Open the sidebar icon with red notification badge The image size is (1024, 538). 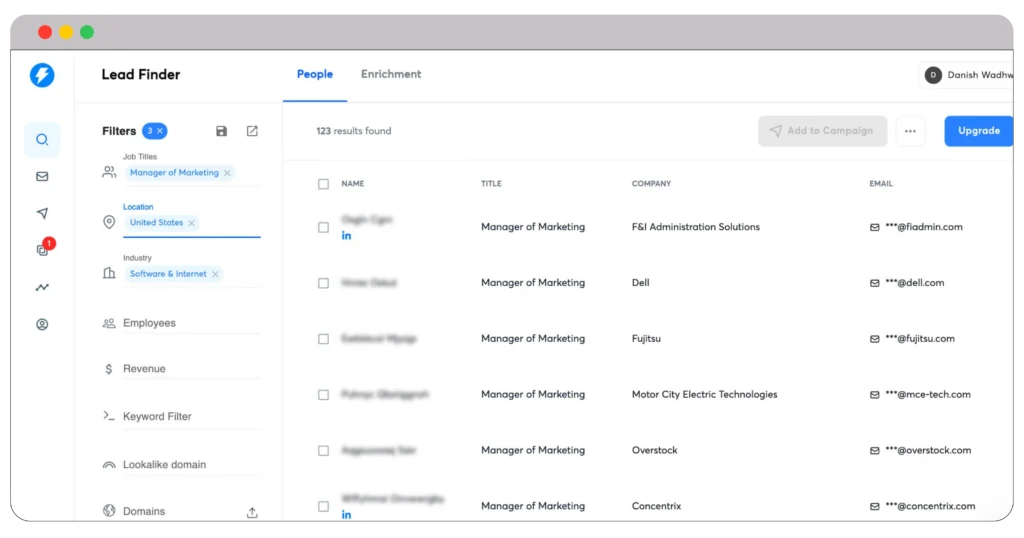(44, 249)
